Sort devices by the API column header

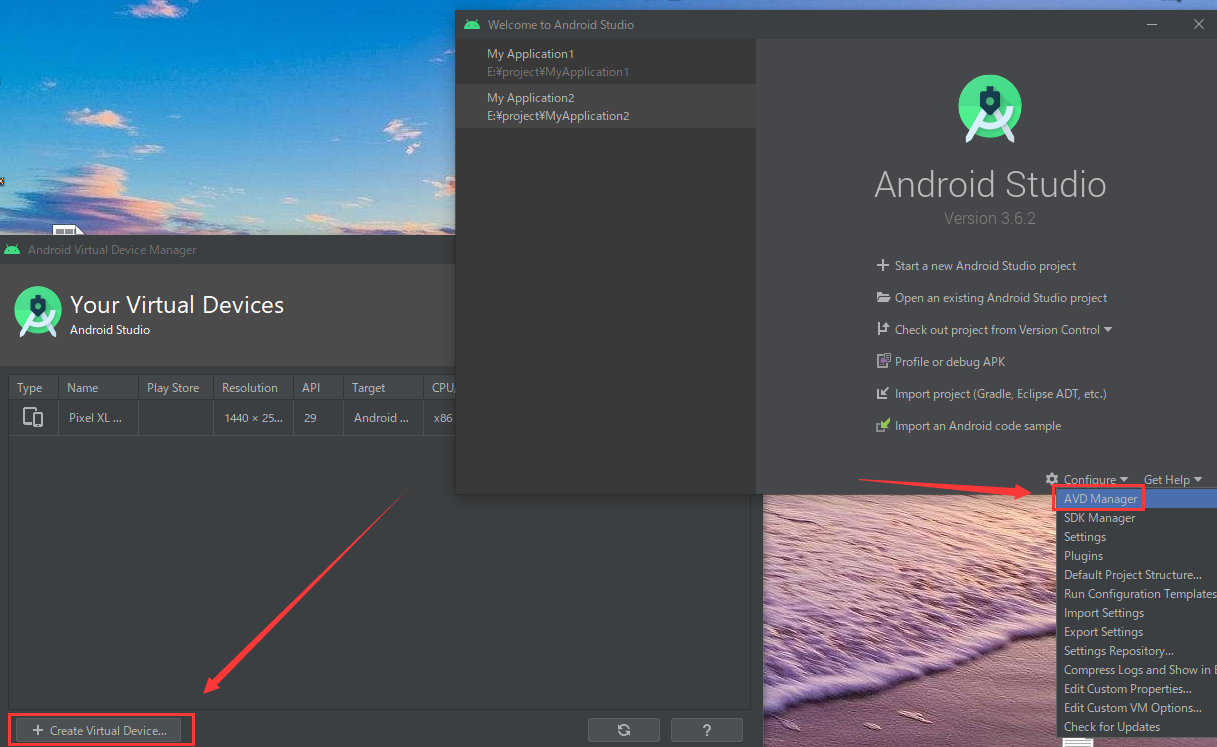(x=310, y=387)
